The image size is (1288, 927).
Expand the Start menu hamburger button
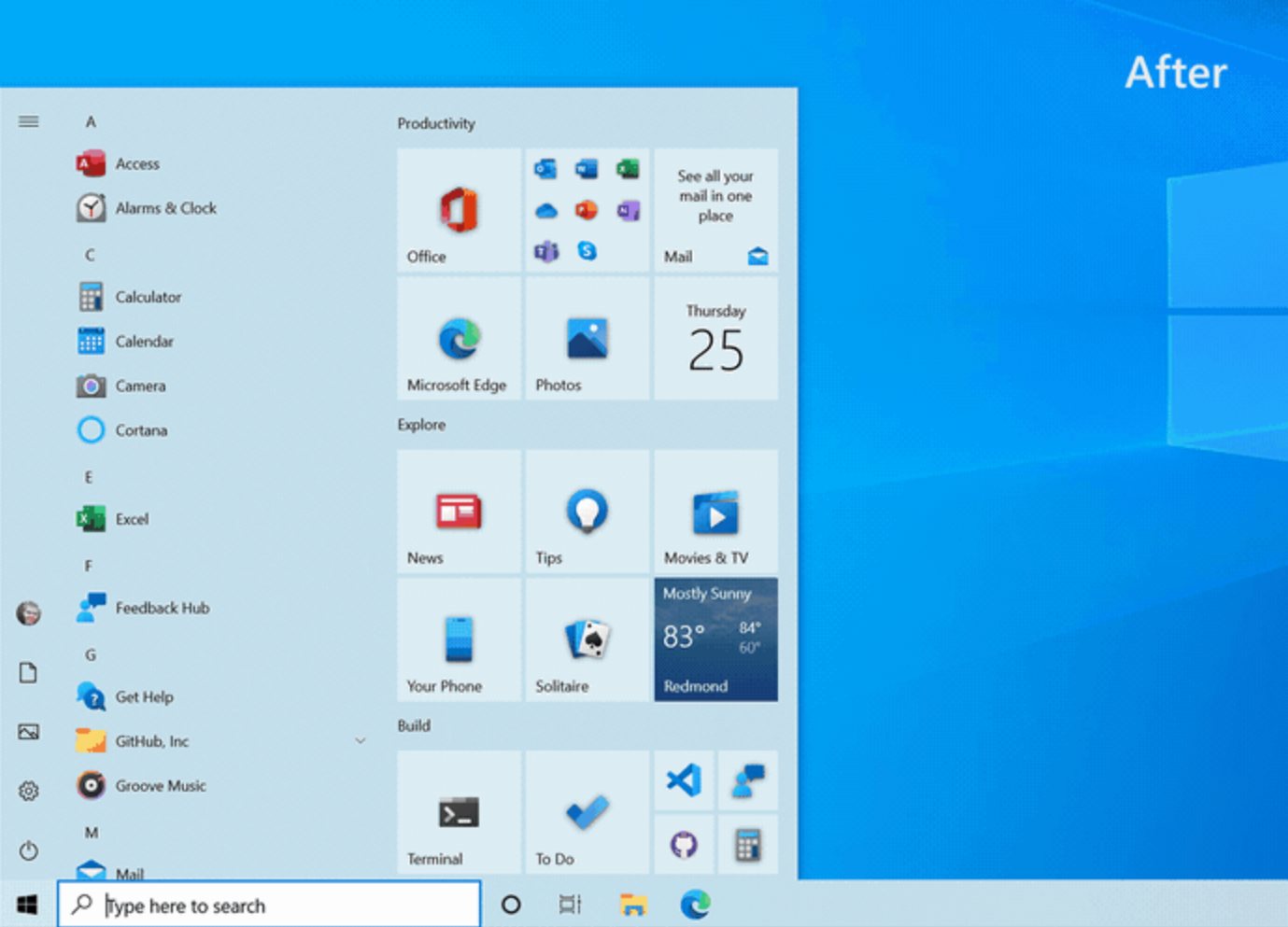(x=29, y=121)
